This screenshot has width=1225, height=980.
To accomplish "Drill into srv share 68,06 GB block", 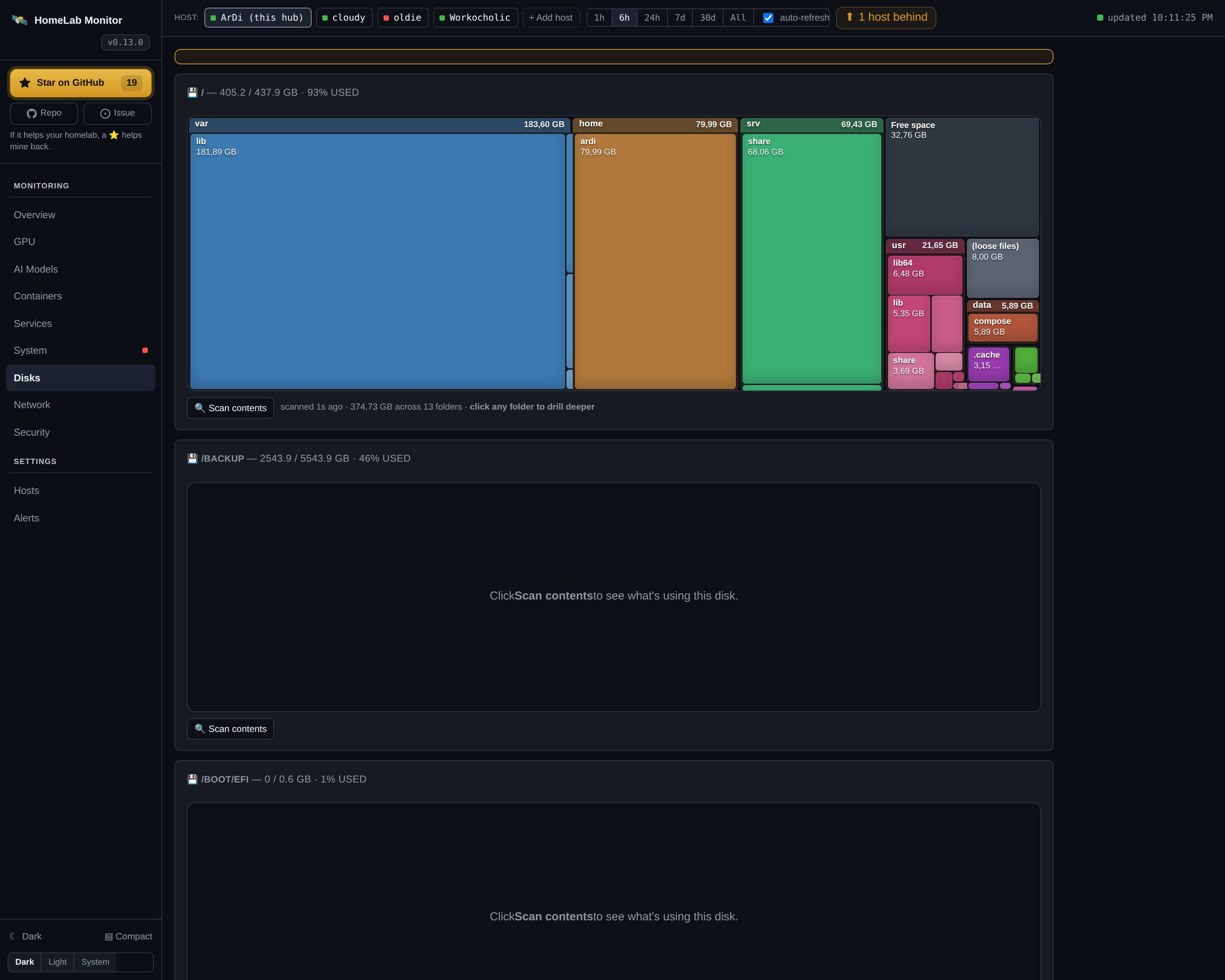I will 811,258.
